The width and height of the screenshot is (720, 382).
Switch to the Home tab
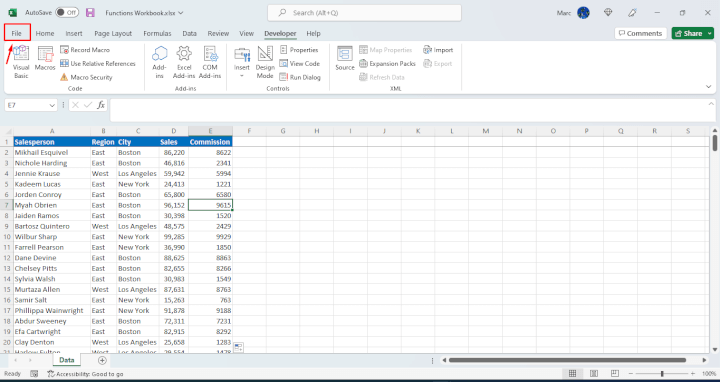click(x=45, y=33)
